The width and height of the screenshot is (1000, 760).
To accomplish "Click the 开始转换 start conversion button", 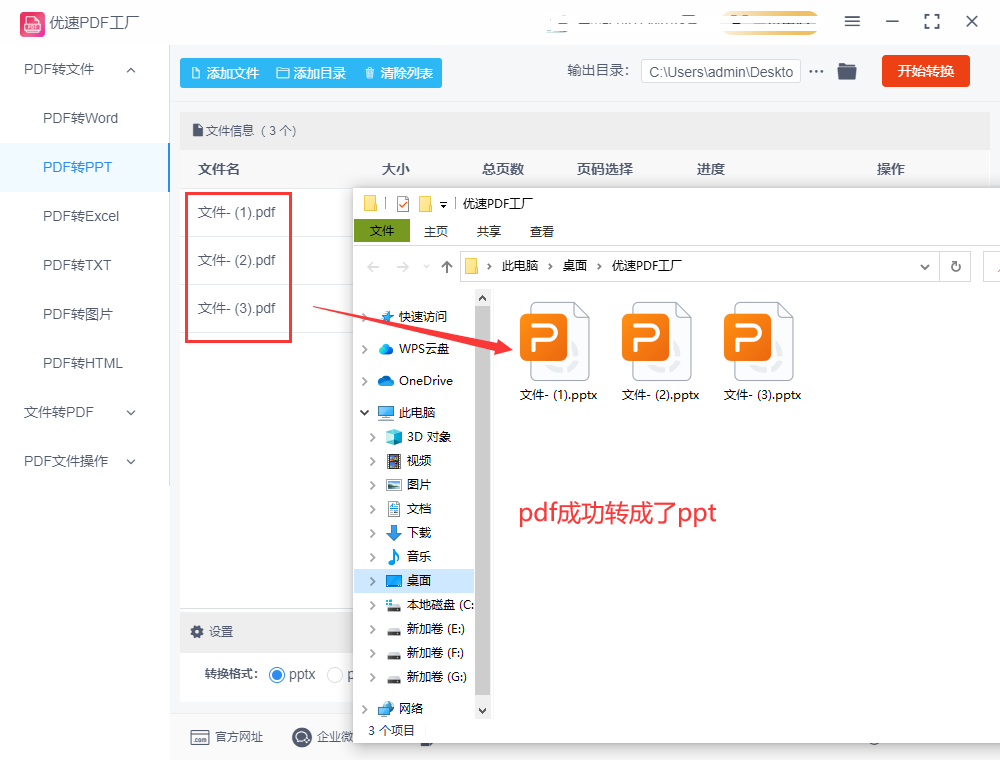I will [x=925, y=71].
